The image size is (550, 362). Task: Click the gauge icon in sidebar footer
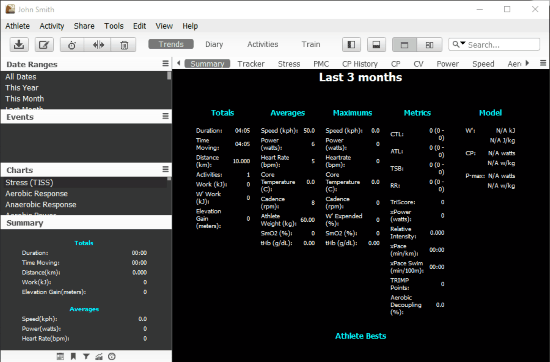tap(112, 356)
